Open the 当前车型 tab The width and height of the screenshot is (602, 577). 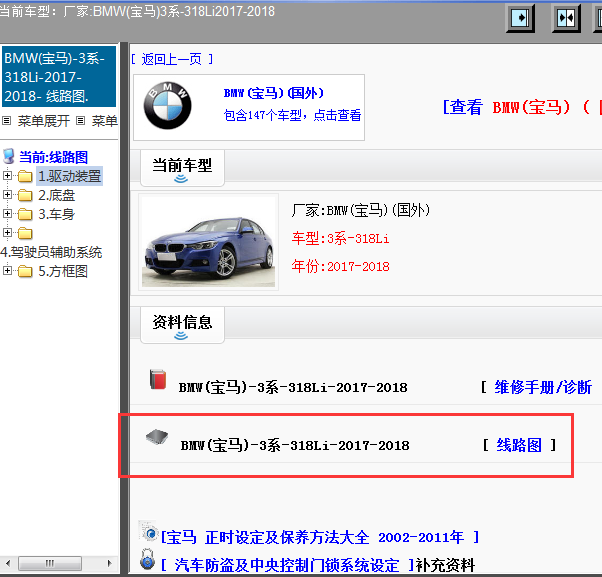click(182, 168)
